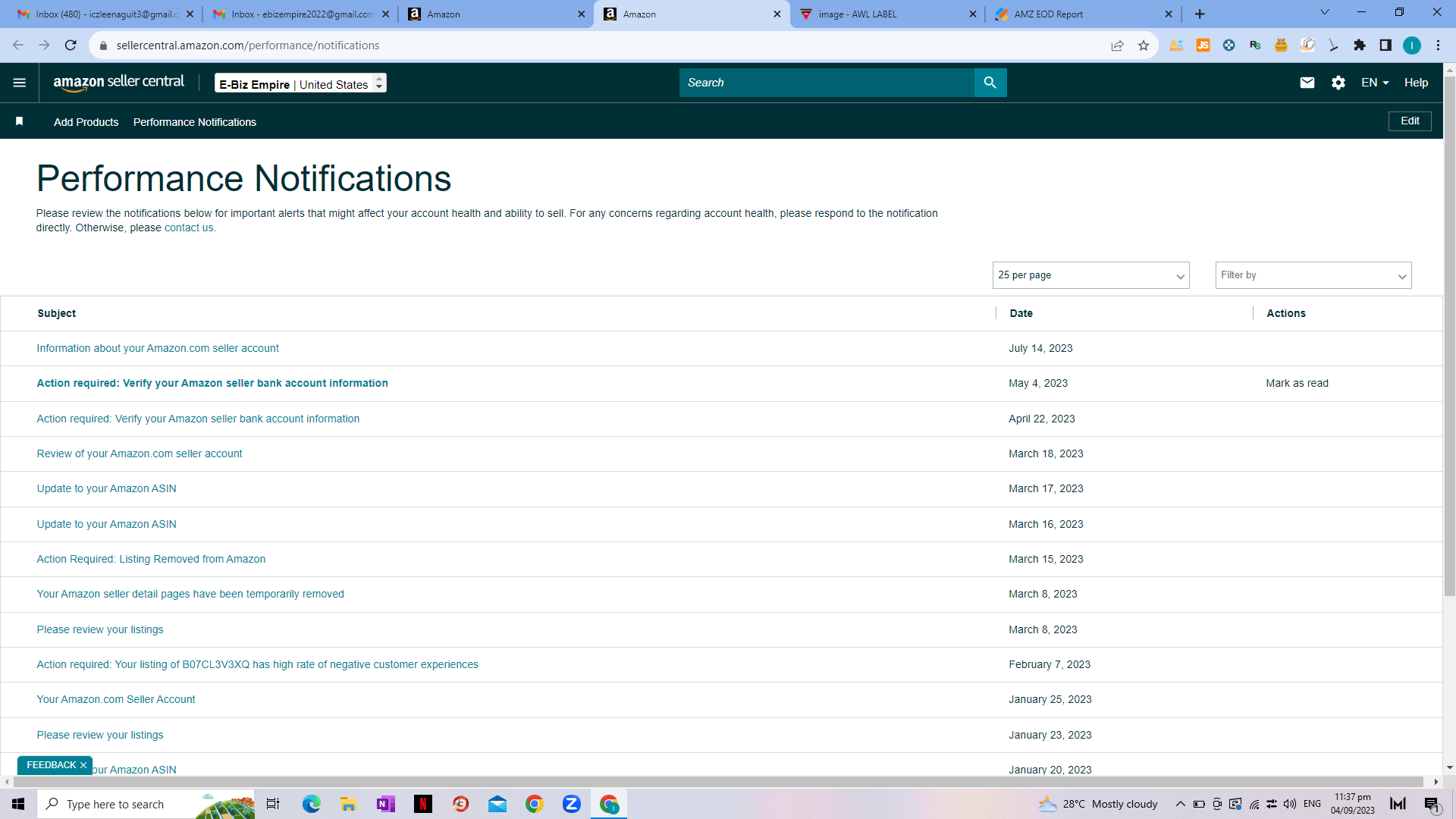Viewport: 1456px width, 819px height.
Task: Click the horizontal page scrollbar
Action: [x=717, y=782]
